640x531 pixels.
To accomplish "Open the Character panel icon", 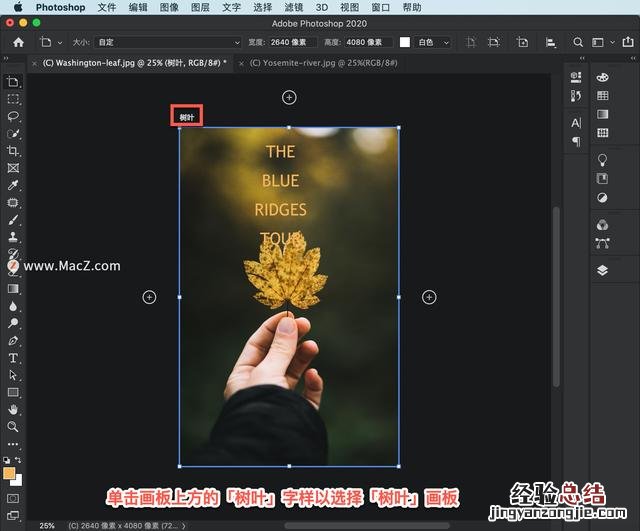I will (x=576, y=122).
